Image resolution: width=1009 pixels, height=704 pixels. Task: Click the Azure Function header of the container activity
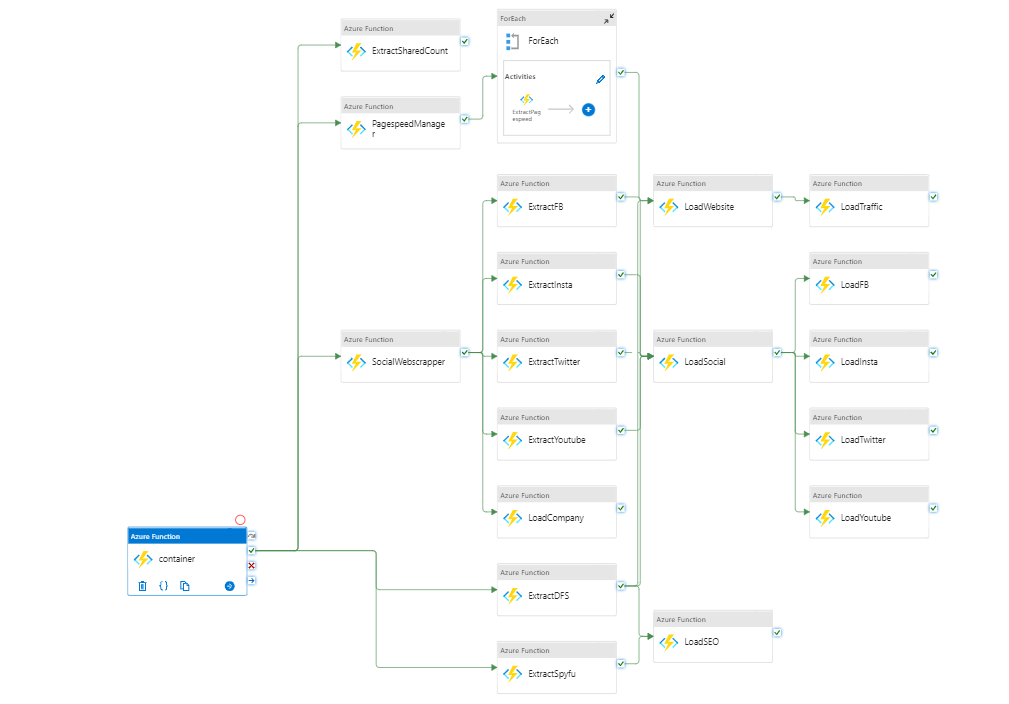tap(175, 536)
